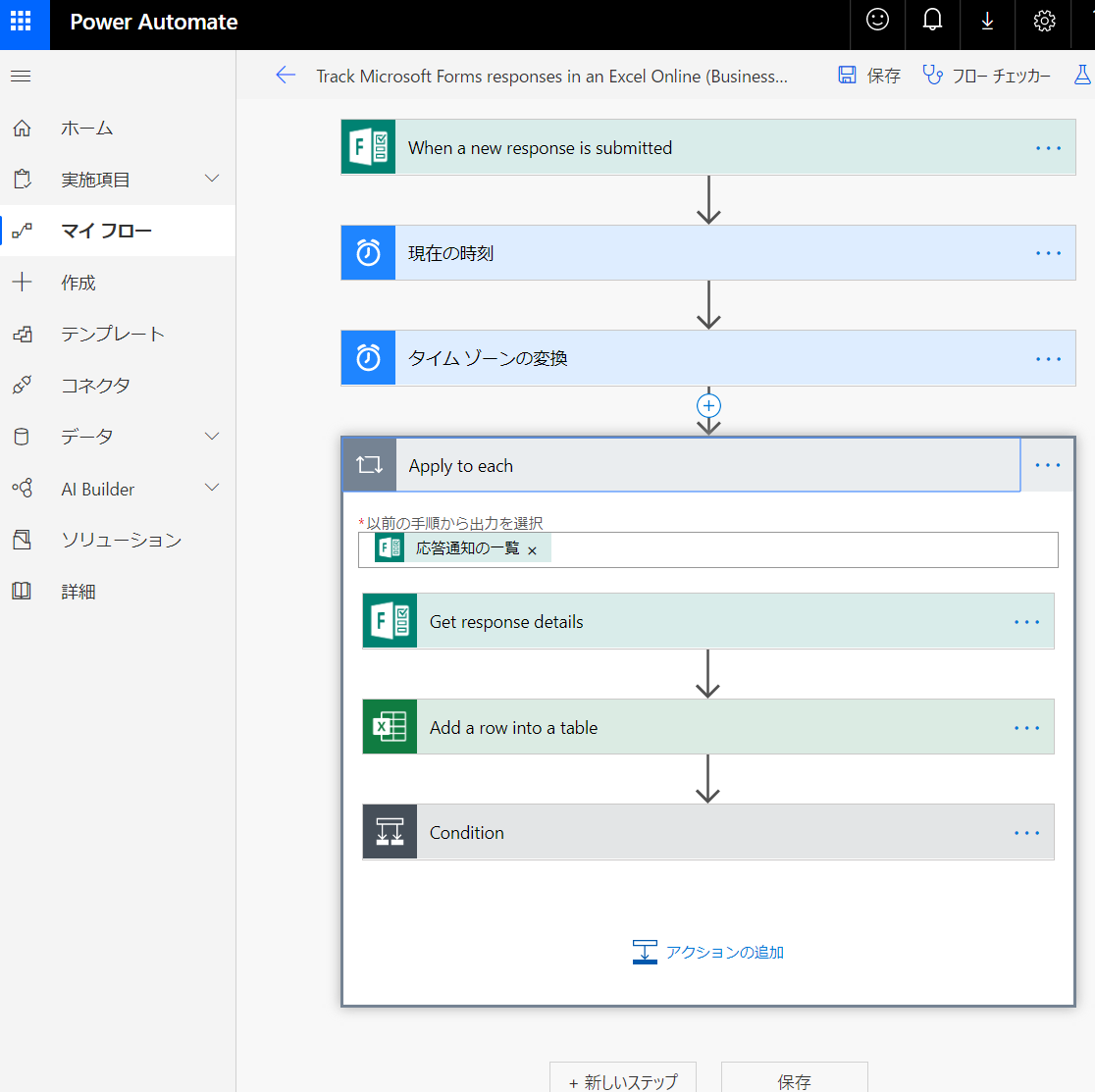Click the bottom 保存 button
The image size is (1095, 1092).
click(x=795, y=1078)
